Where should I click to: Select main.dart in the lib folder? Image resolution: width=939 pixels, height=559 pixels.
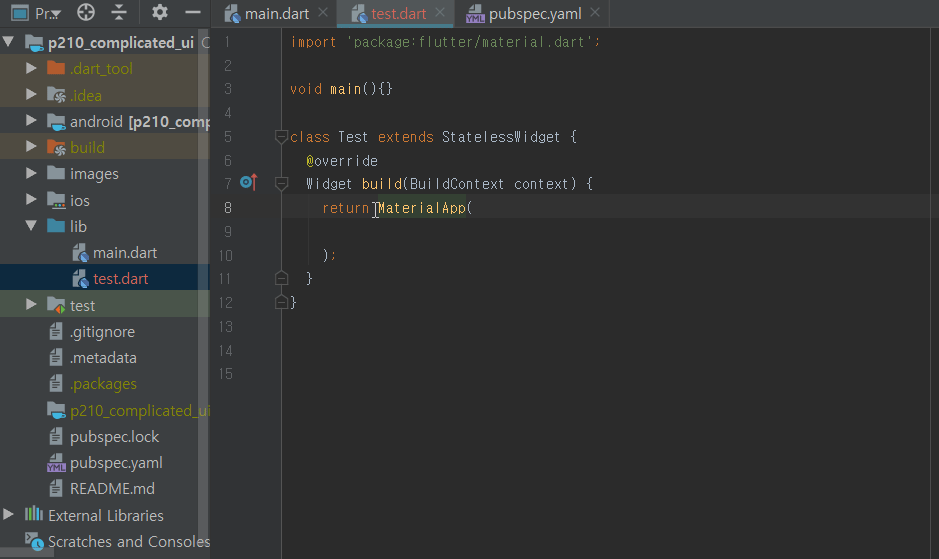click(x=125, y=253)
